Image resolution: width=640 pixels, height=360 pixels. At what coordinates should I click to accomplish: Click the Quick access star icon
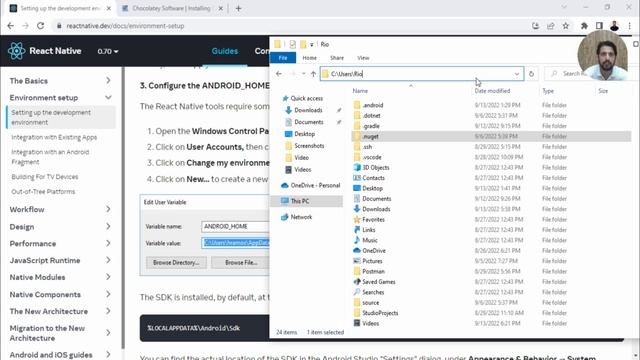[x=285, y=98]
